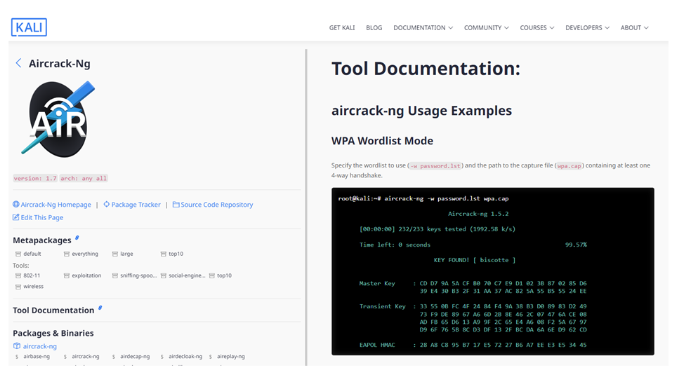This screenshot has width=679, height=366.
Task: Go to the BLOG page
Action: coord(374,28)
